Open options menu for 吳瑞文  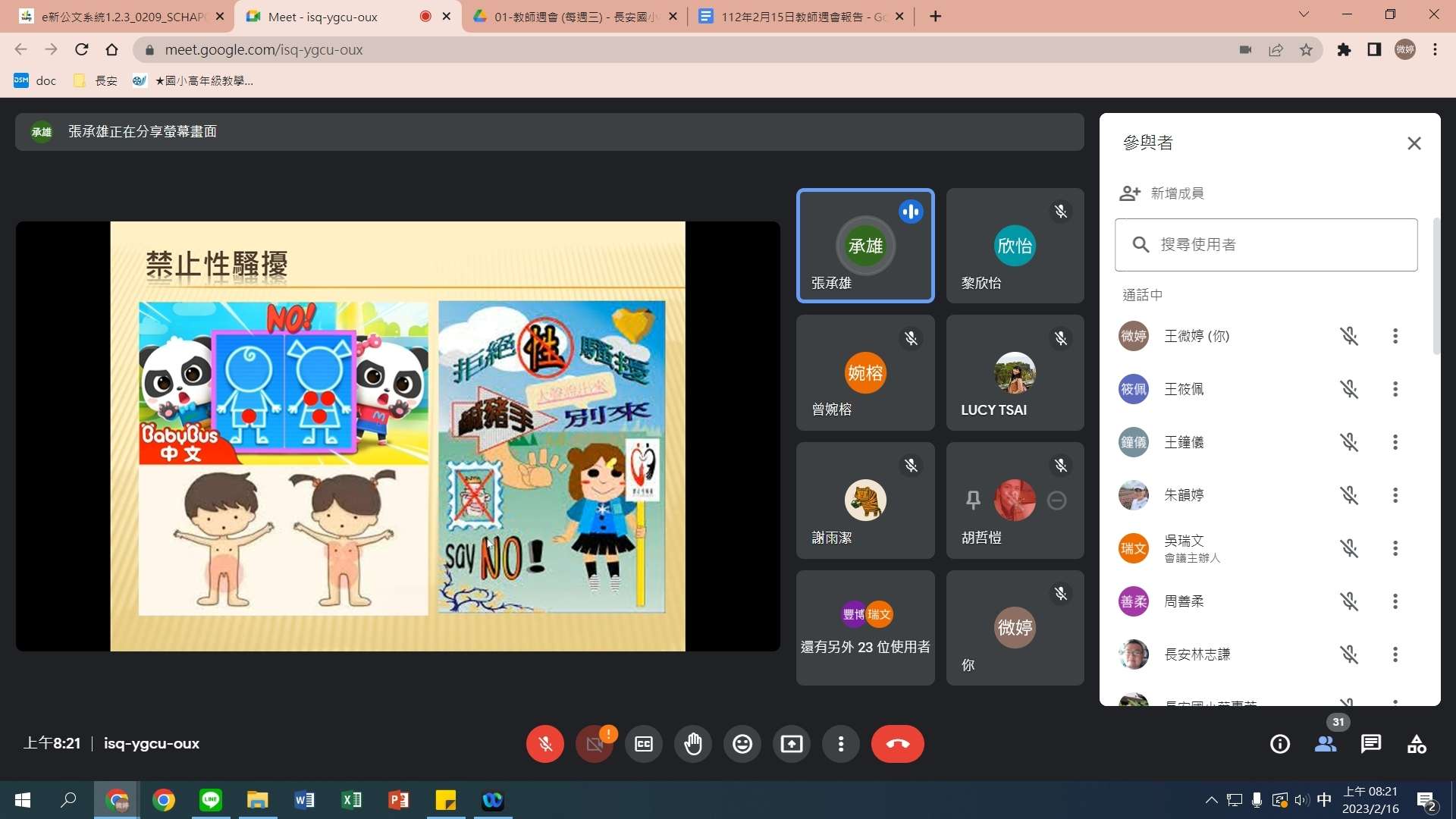coord(1395,548)
